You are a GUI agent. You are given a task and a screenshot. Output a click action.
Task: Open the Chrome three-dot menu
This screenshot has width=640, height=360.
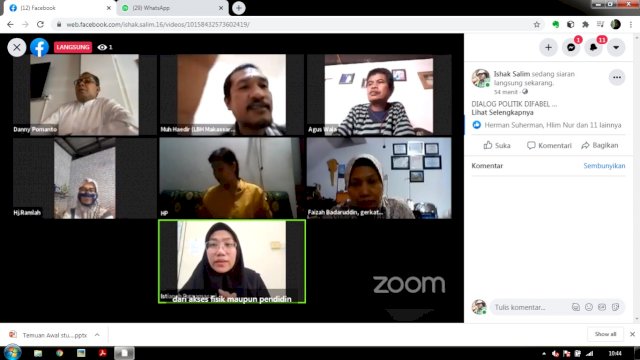(x=631, y=24)
